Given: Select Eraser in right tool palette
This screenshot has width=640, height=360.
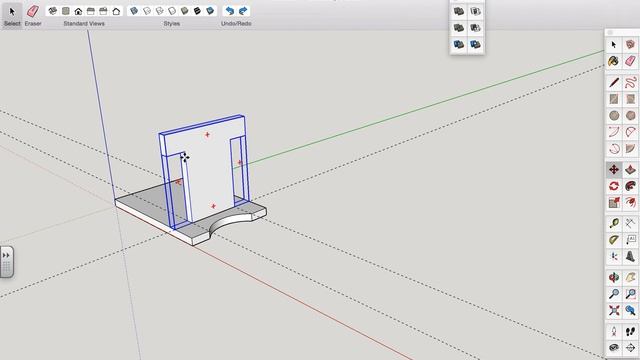Looking at the screenshot, I should point(630,61).
